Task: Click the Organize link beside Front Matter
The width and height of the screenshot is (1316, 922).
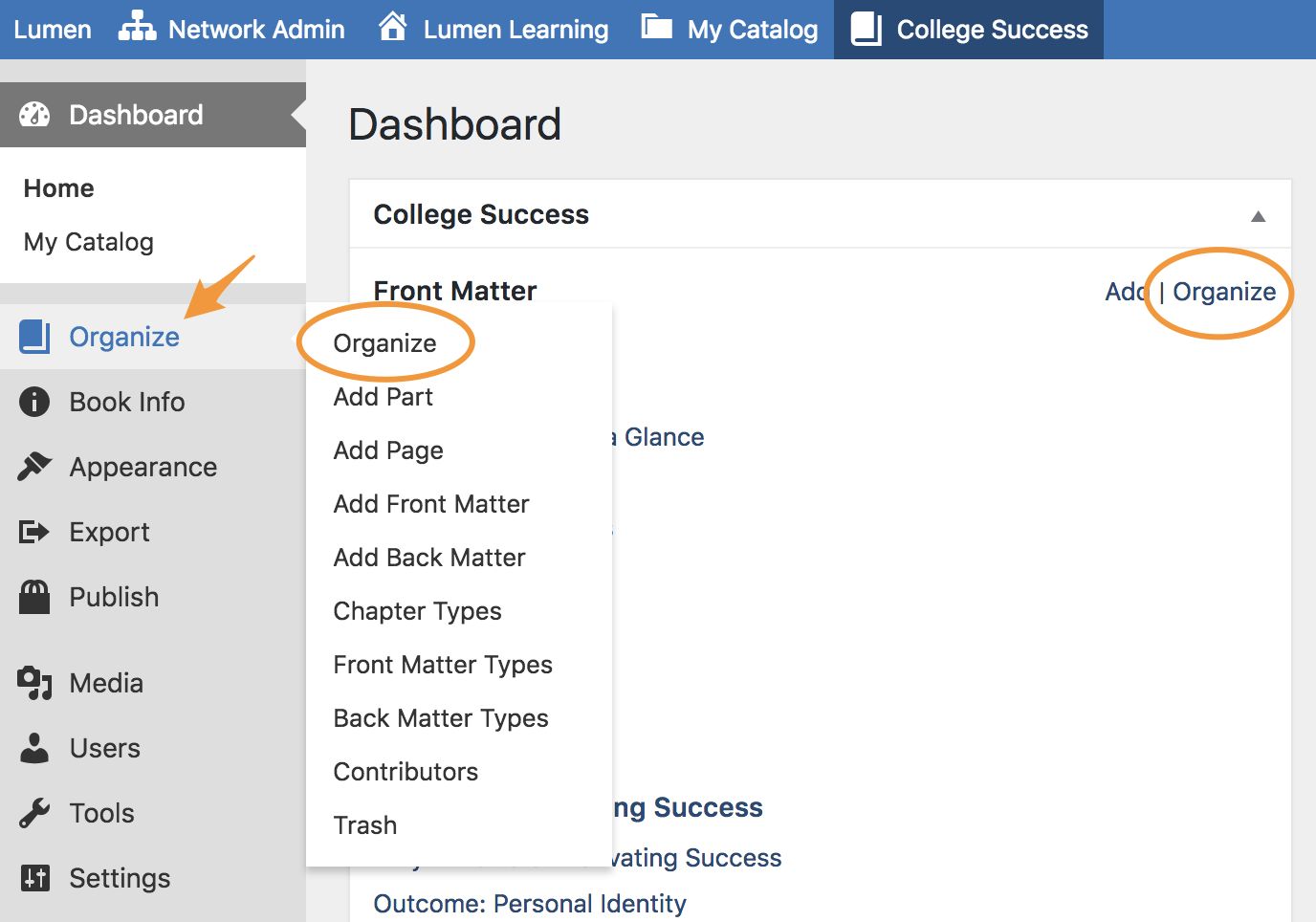Action: coord(1224,292)
